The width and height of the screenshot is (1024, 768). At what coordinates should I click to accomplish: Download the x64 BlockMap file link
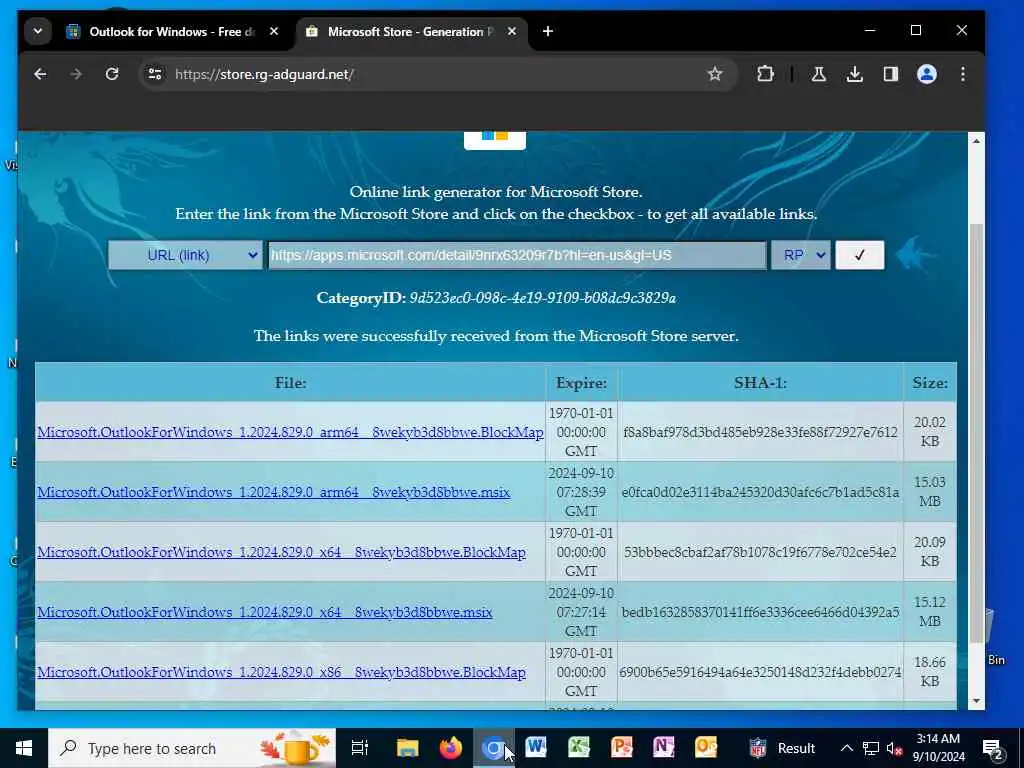[281, 552]
